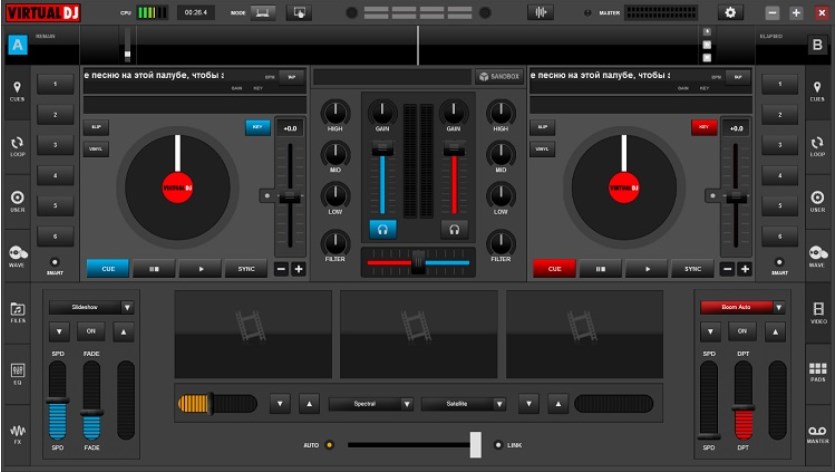The image size is (836, 473).
Task: Turn ON the Slideshow effect
Action: point(91,331)
